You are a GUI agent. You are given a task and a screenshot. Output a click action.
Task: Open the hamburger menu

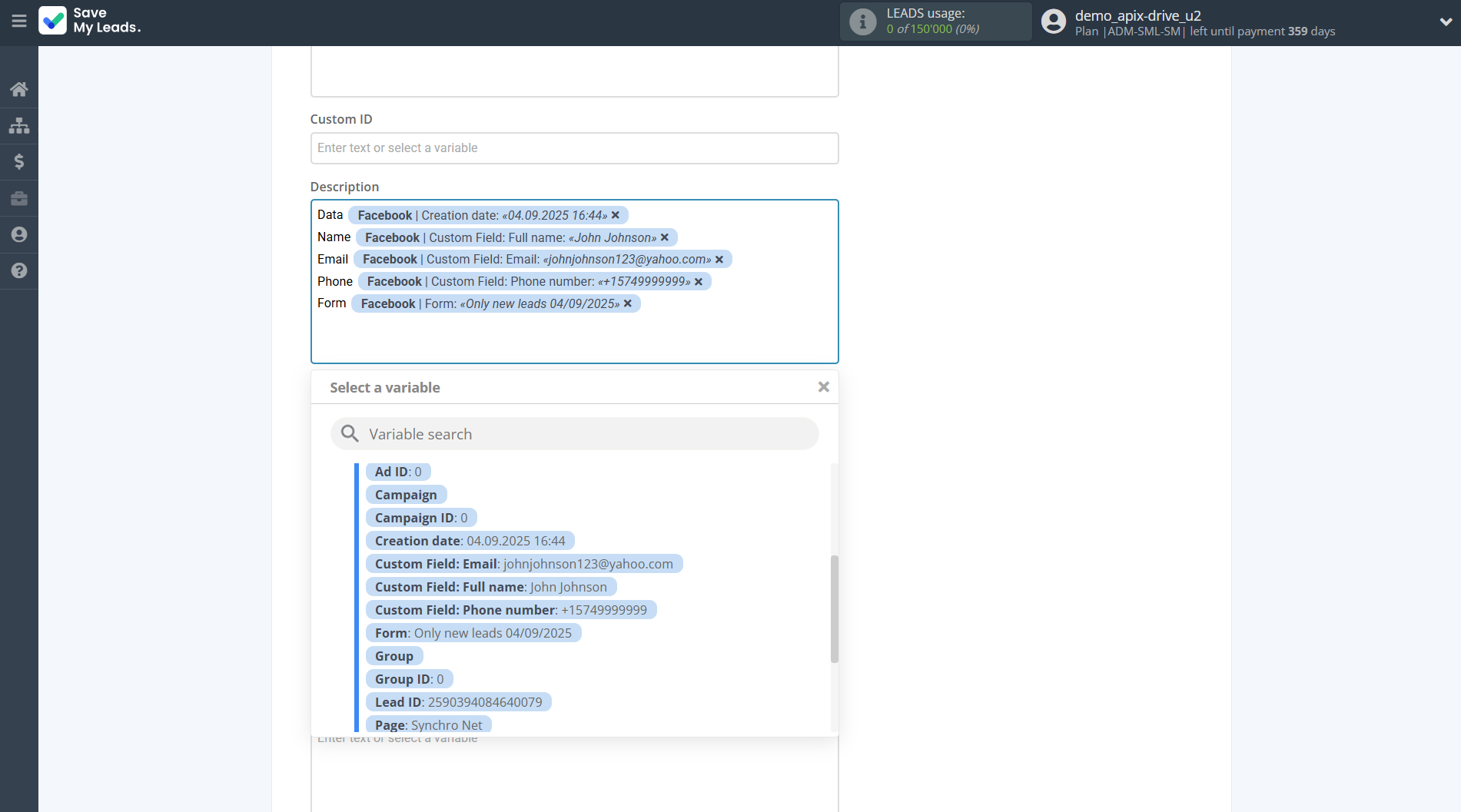click(x=19, y=22)
